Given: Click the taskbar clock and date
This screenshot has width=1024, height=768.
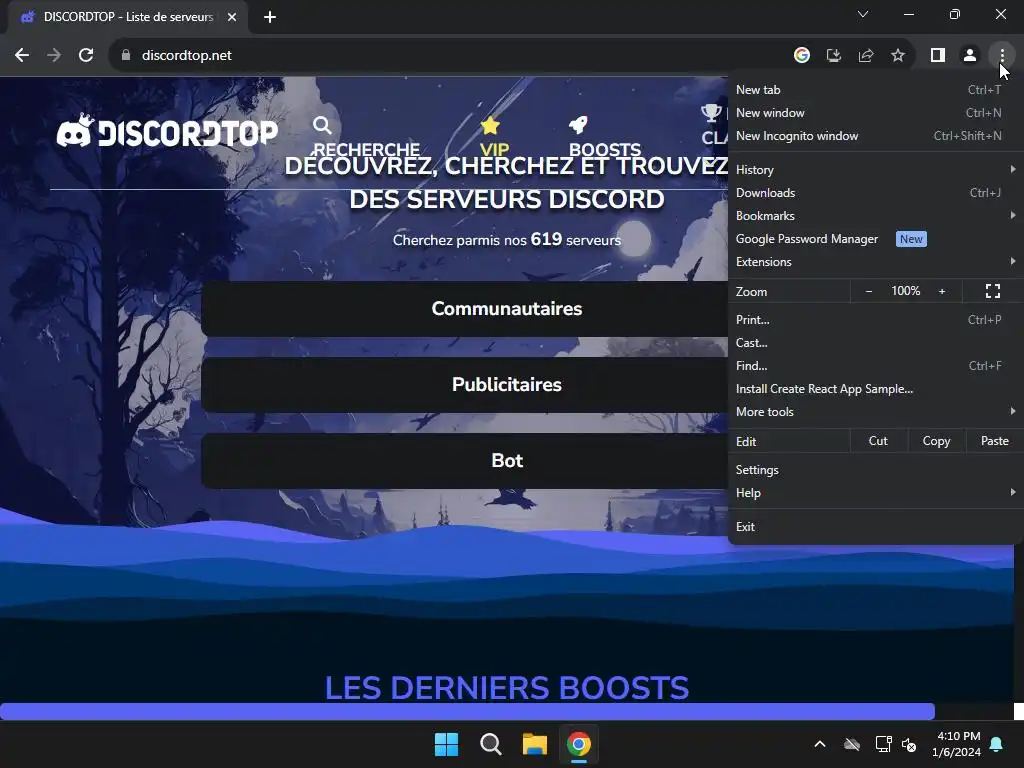Looking at the screenshot, I should click(956, 744).
